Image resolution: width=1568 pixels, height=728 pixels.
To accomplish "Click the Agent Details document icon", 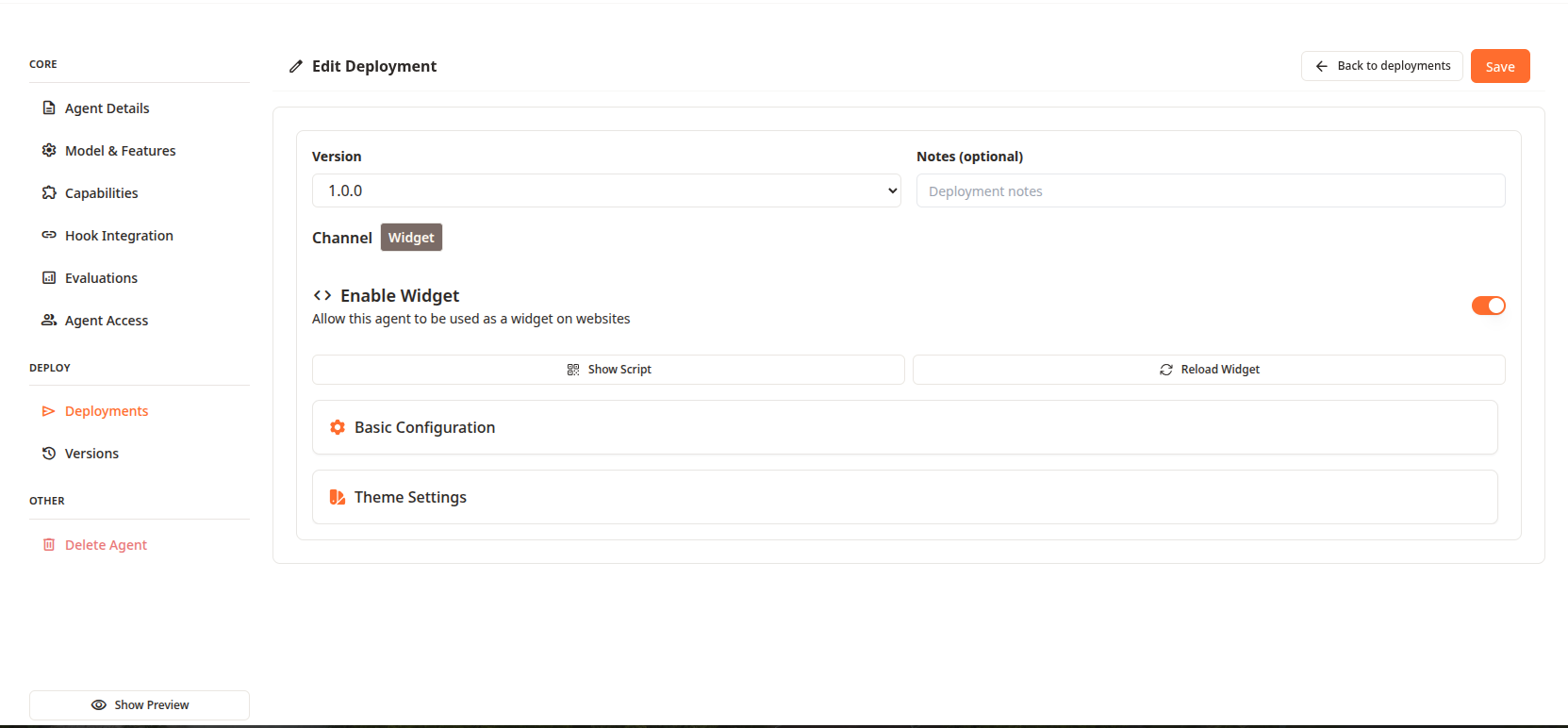I will pyautogui.click(x=49, y=108).
